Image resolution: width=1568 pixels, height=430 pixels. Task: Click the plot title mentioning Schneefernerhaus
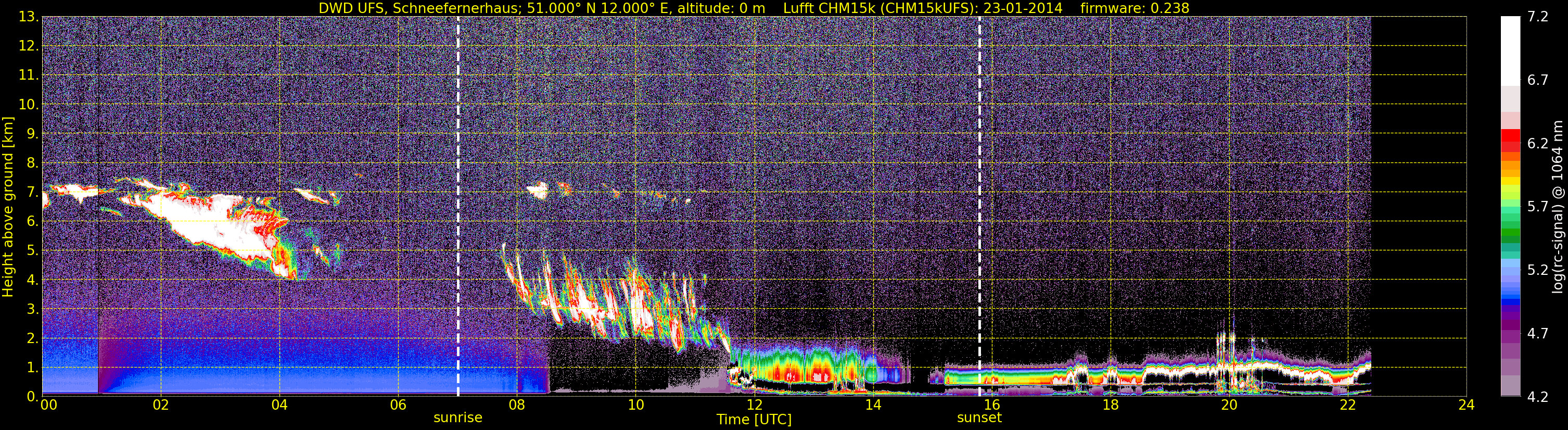tap(754, 8)
